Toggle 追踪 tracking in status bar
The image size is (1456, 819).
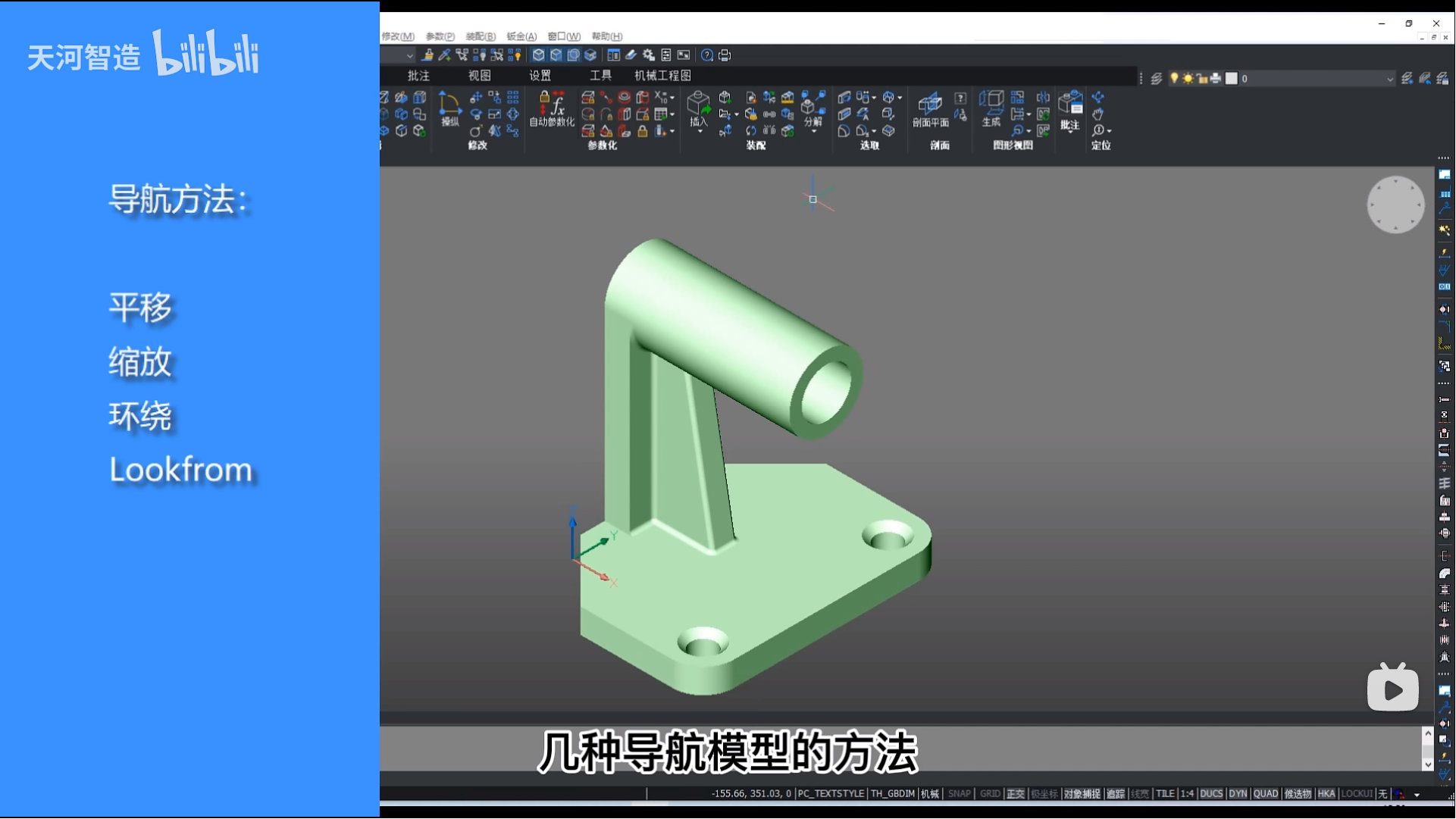[1116, 794]
